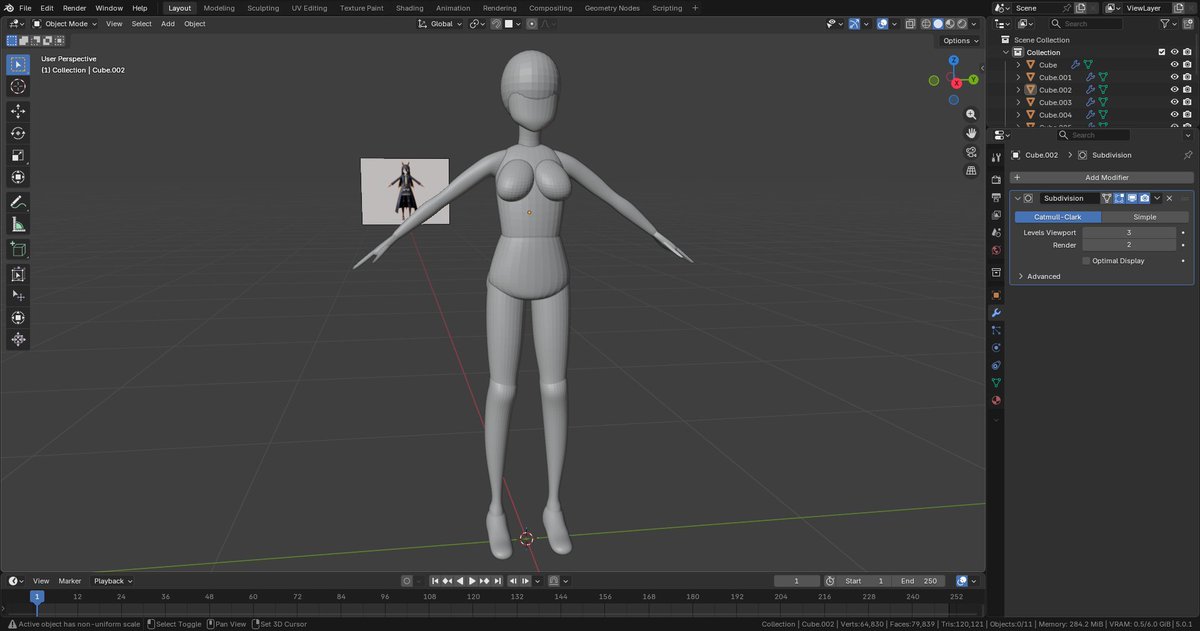1200x631 pixels.
Task: Open the Render menu
Action: tap(75, 8)
